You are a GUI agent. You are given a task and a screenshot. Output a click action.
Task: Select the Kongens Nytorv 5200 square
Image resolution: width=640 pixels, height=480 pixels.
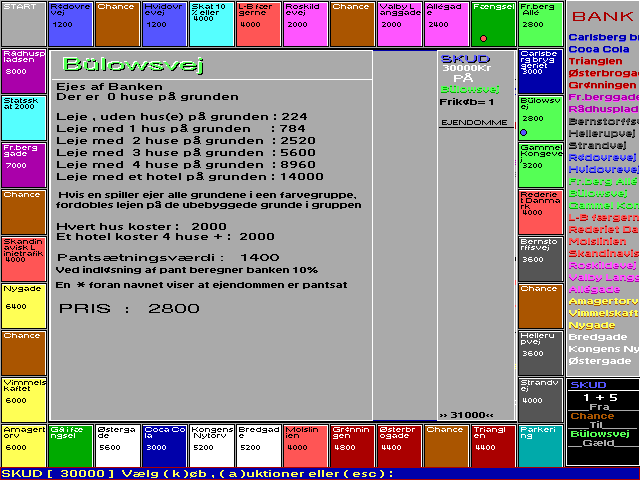212,446
